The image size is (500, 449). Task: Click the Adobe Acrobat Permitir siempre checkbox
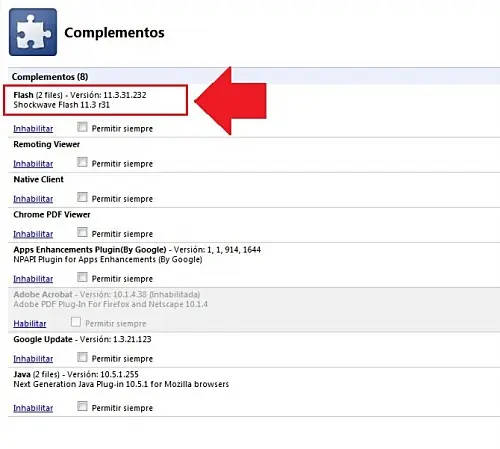76,322
